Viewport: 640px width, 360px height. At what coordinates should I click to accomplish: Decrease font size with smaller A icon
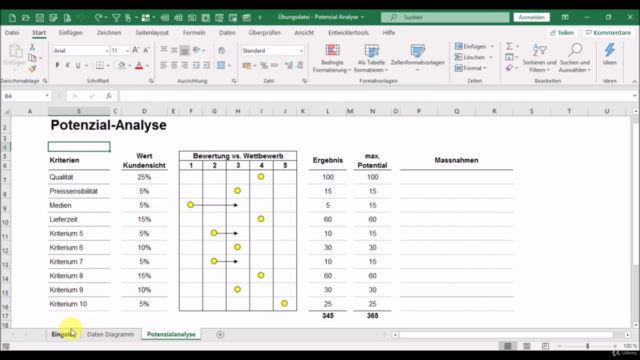146,50
